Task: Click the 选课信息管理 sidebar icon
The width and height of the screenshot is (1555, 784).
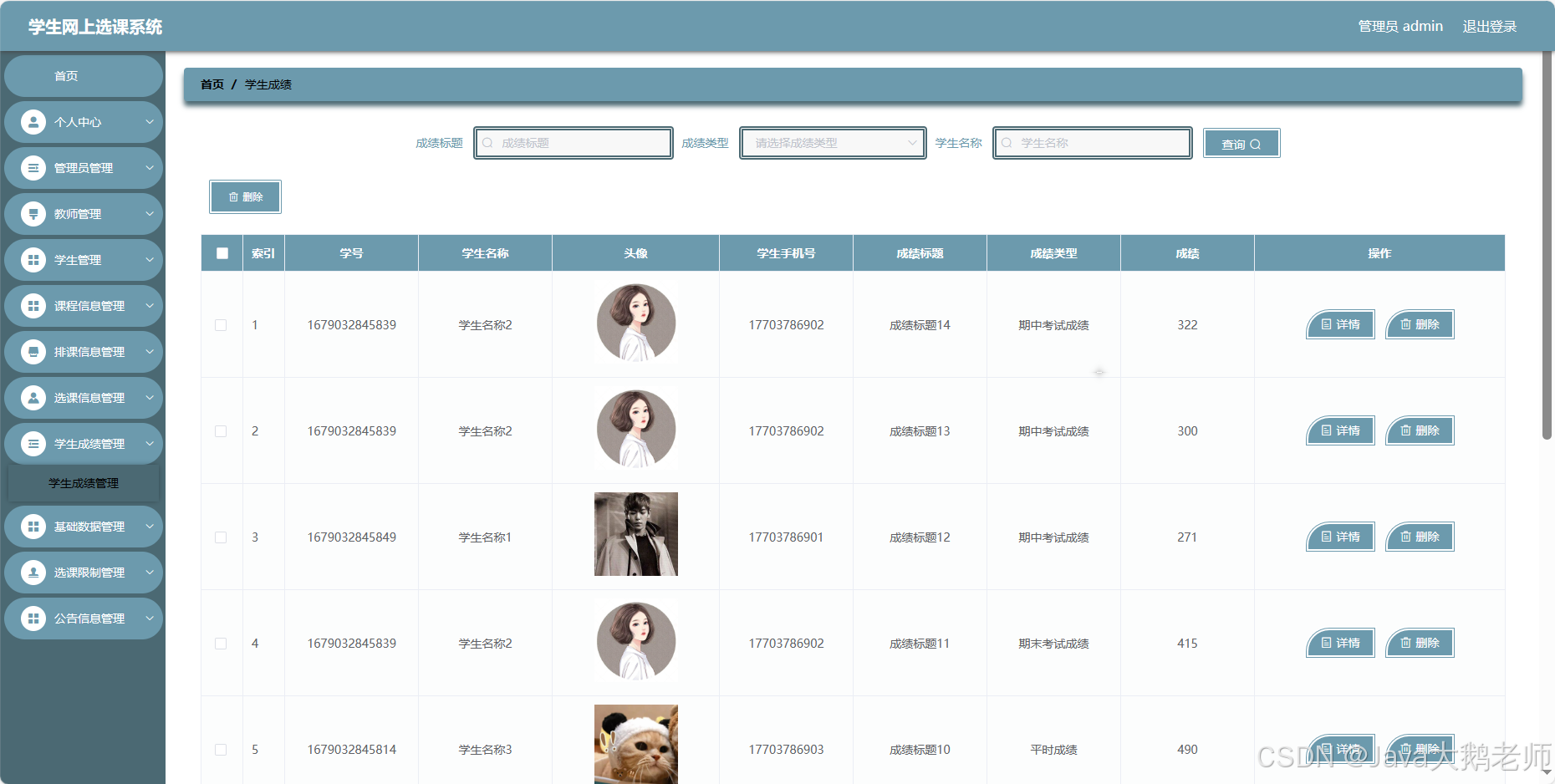Action: [x=33, y=398]
